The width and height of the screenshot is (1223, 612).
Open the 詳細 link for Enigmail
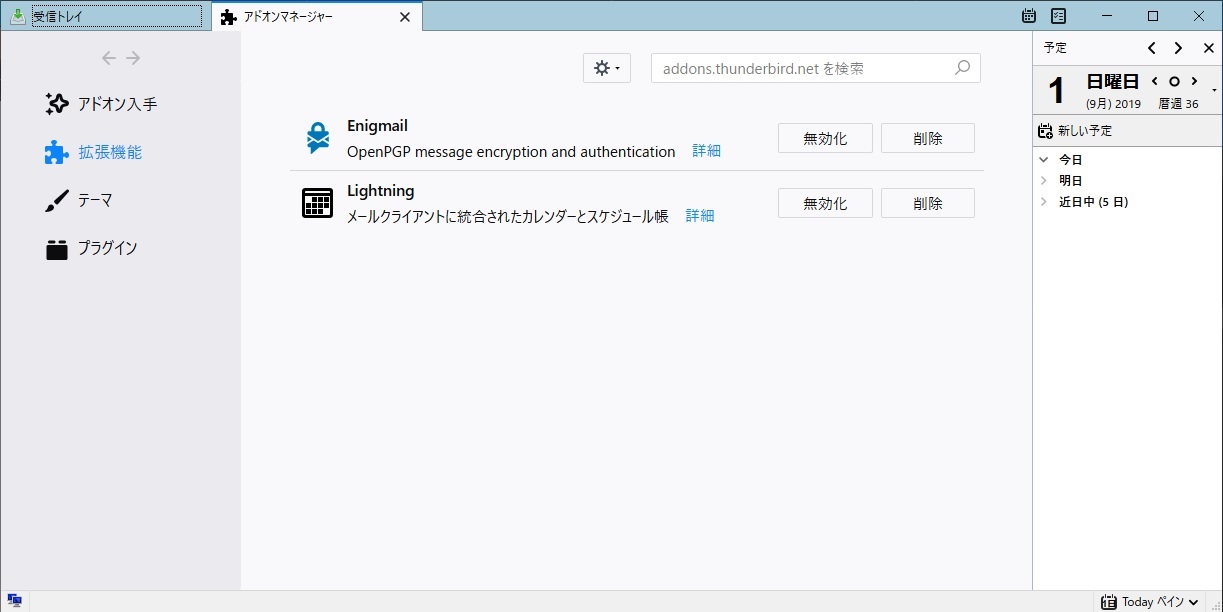[x=706, y=152]
